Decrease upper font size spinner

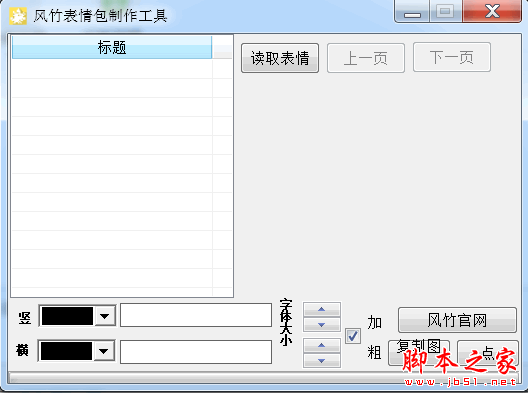pyautogui.click(x=322, y=324)
